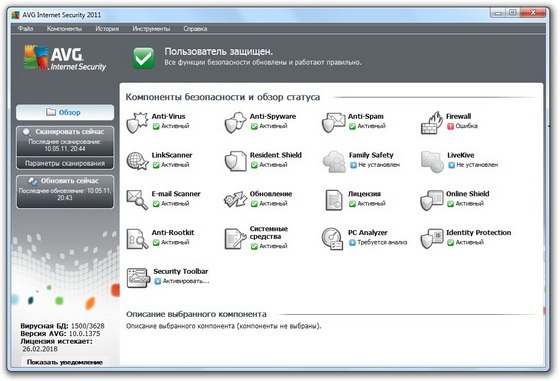Click Показать уведомление at the bottom
This screenshot has height=381, width=560.
pos(65,362)
